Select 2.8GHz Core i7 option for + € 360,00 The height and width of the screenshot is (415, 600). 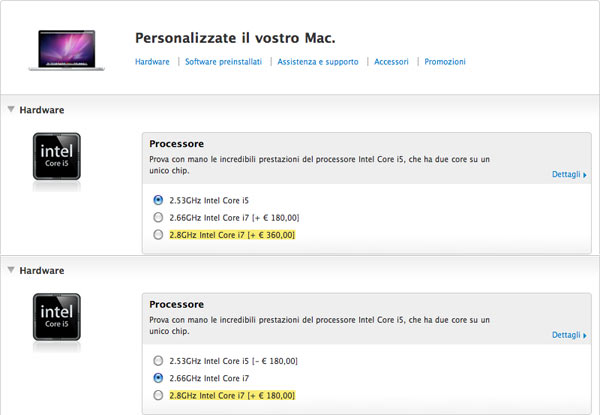pyautogui.click(x=157, y=235)
